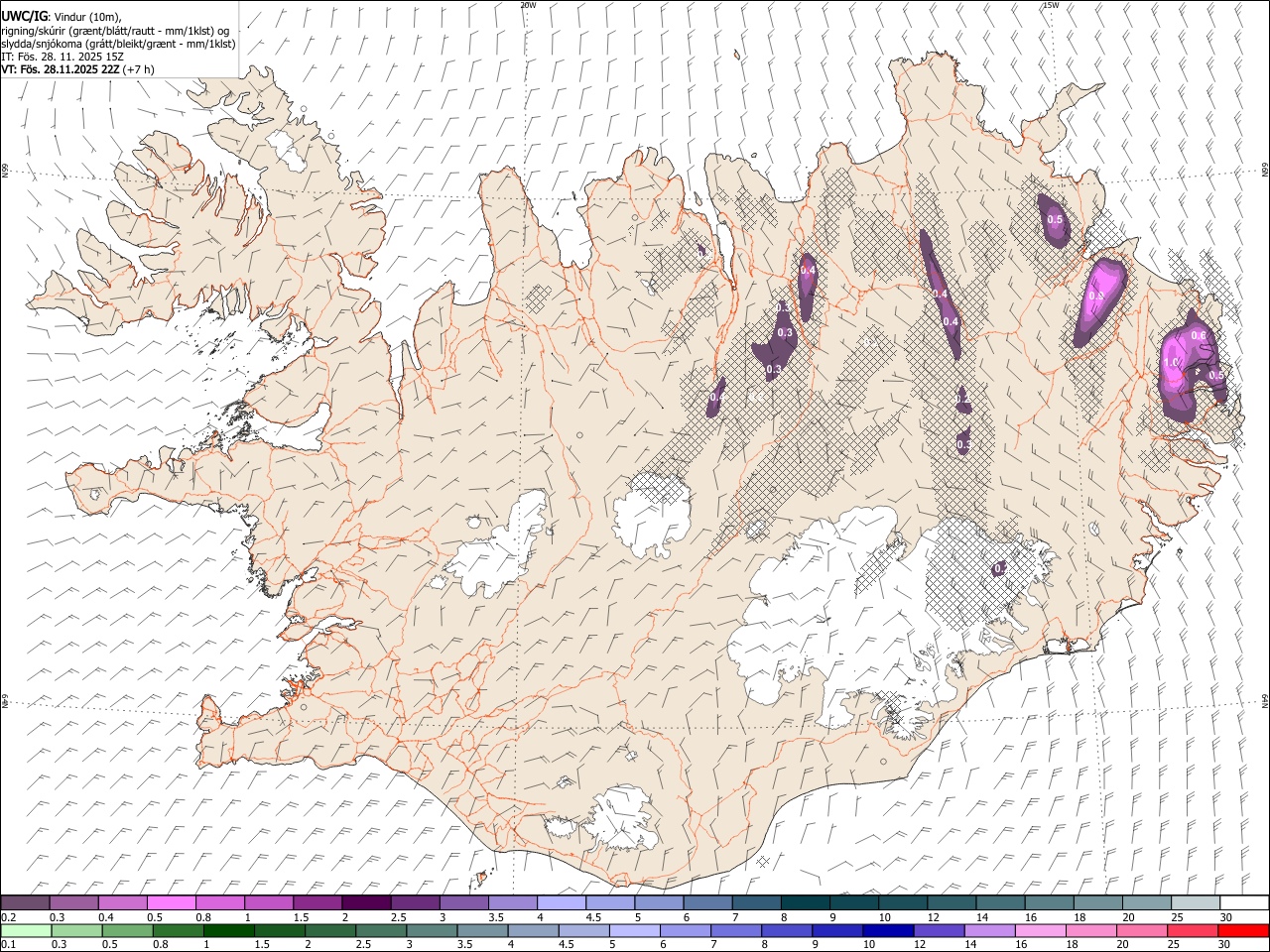Click the 'VT: Fös. 28.11.2025 22Z' valid time
Screen dimensions: 1270x952
(x=61, y=70)
